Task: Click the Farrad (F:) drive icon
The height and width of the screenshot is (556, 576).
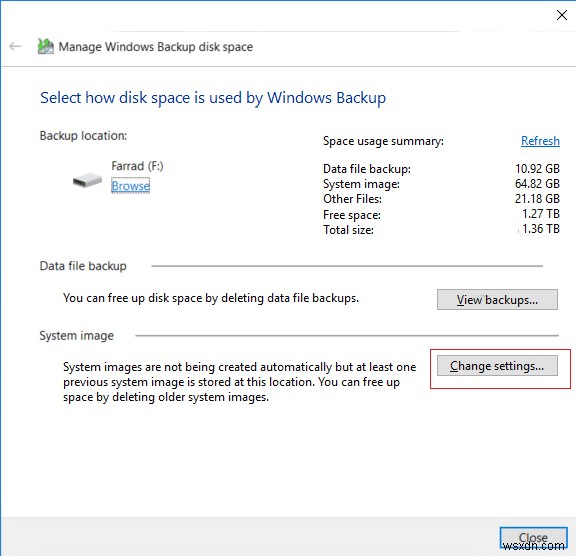Action: coord(87,180)
